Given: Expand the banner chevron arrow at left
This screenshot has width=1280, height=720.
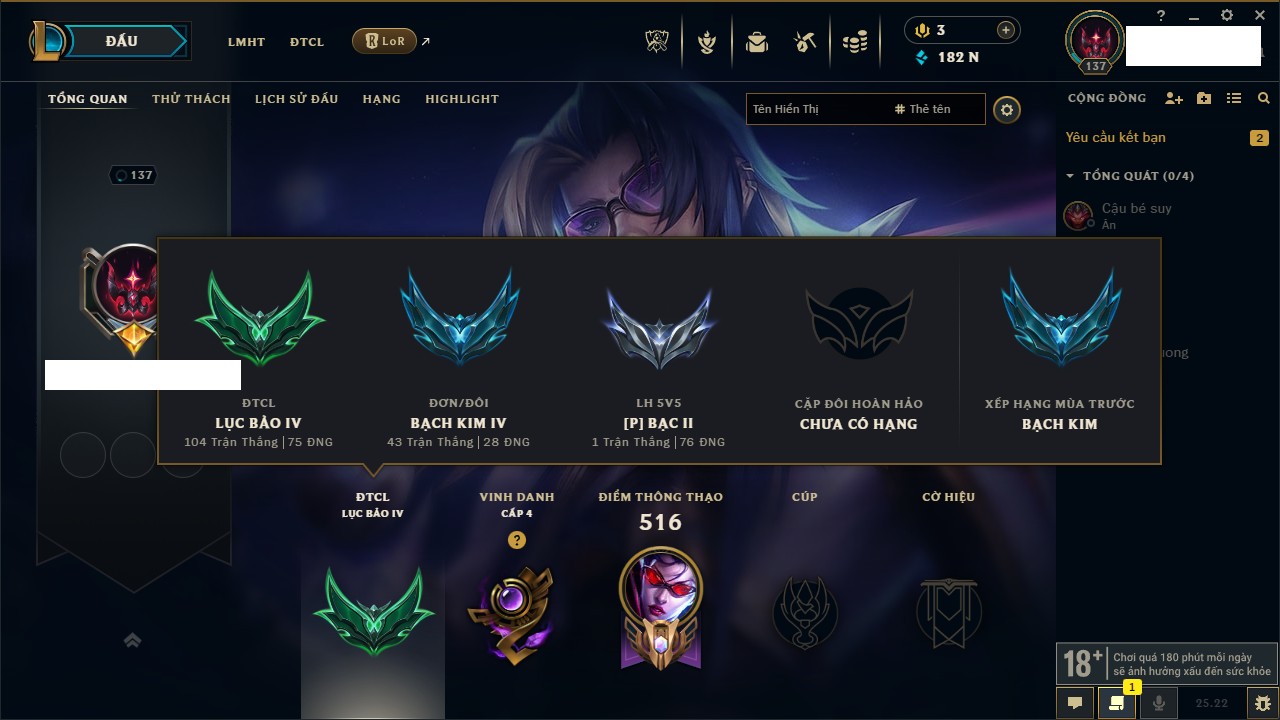Looking at the screenshot, I should [x=132, y=640].
